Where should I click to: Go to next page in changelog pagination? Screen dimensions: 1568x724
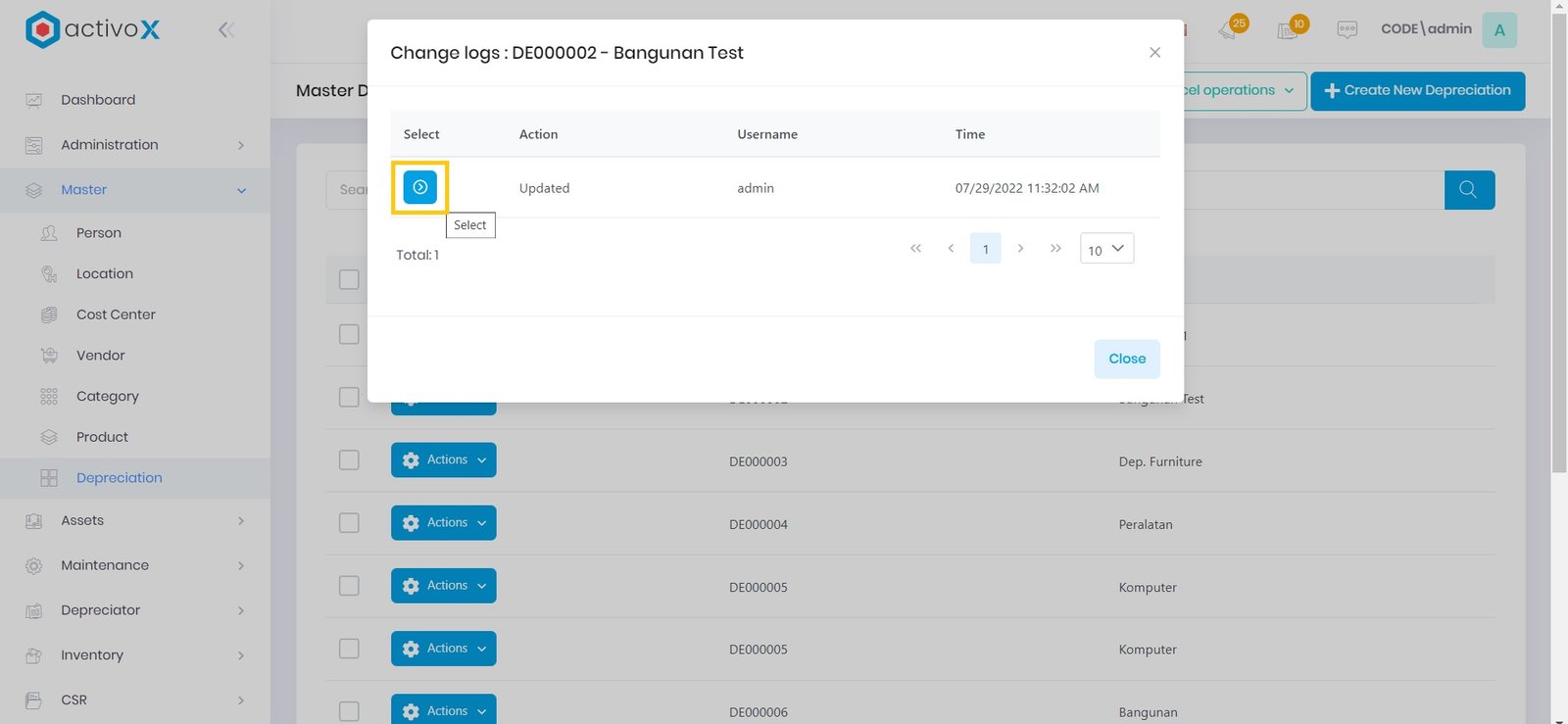(x=1020, y=249)
